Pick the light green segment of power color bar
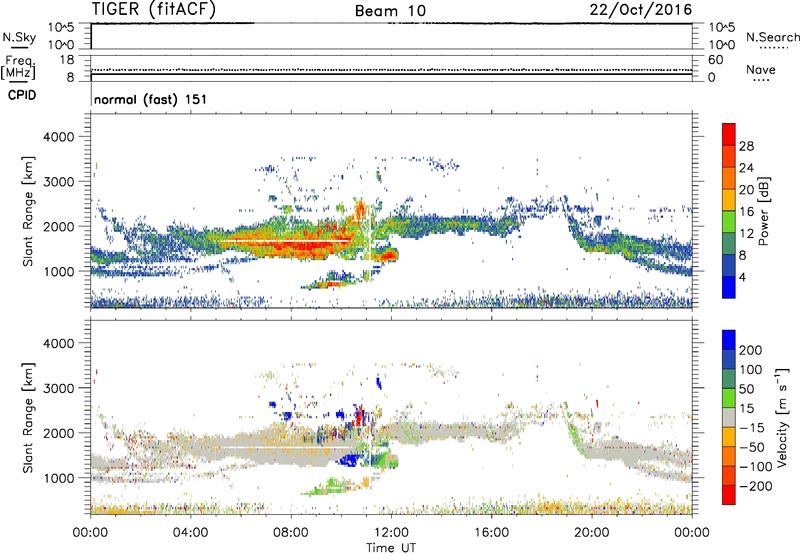The width and height of the screenshot is (800, 554). tap(729, 222)
